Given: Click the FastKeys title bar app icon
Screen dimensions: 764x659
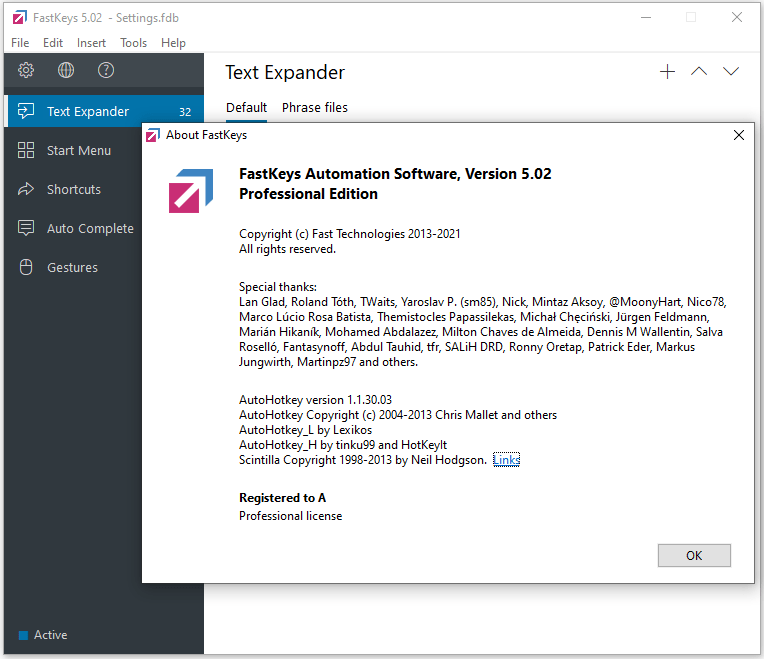Looking at the screenshot, I should point(20,18).
